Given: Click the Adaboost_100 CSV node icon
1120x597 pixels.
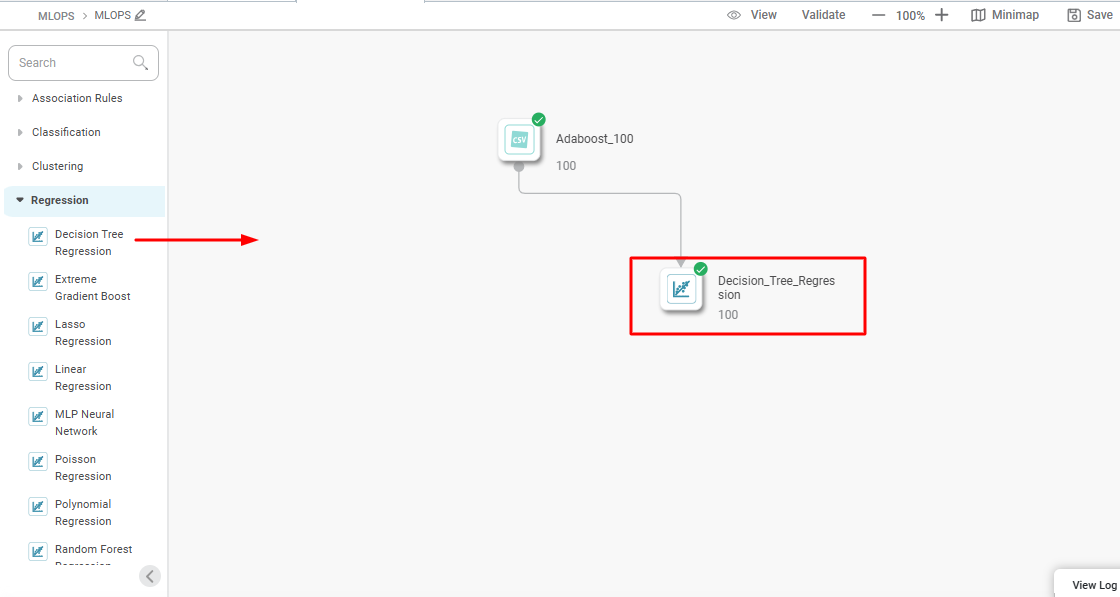Looking at the screenshot, I should tap(519, 140).
